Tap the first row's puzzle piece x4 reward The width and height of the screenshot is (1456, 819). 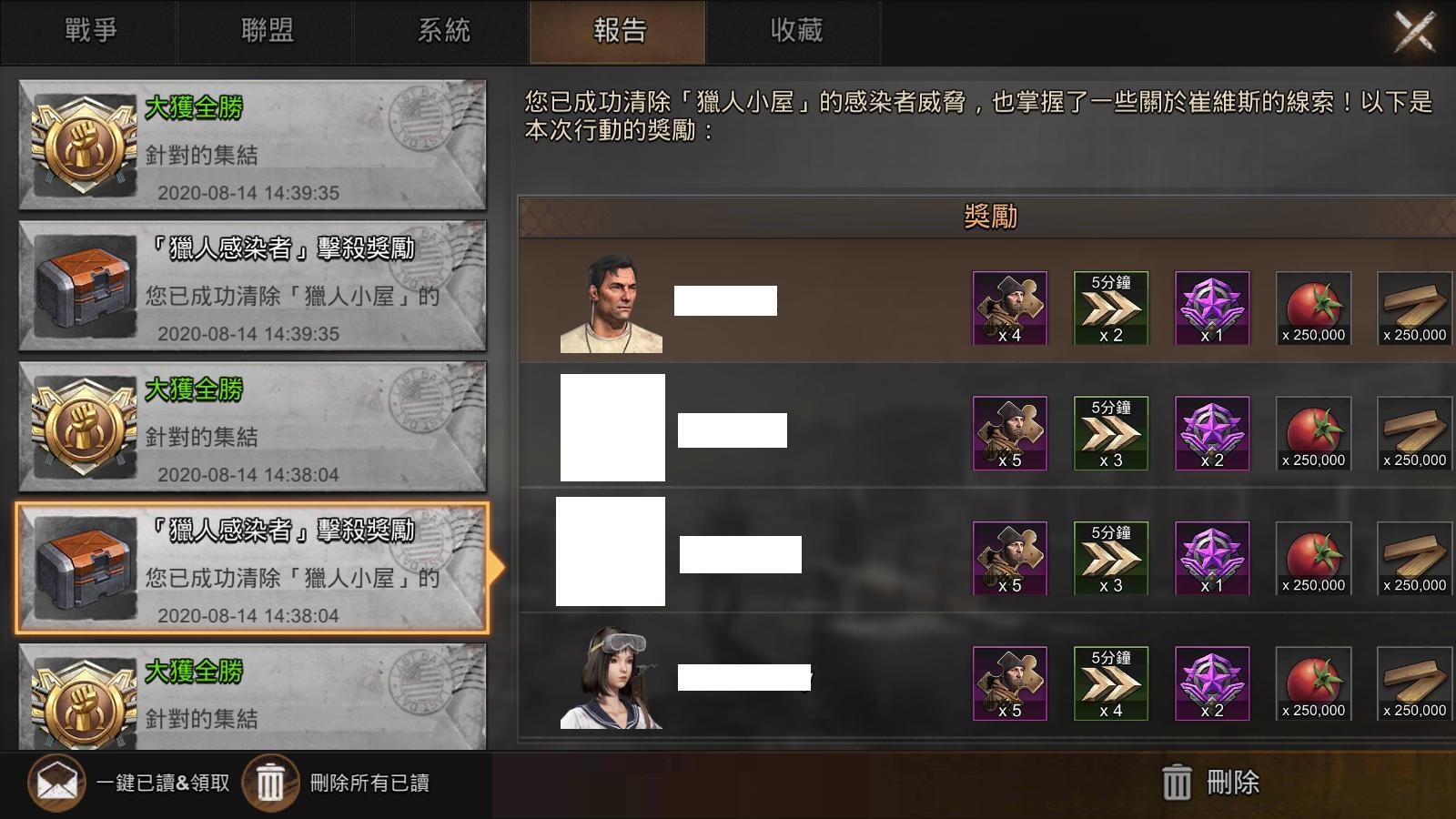pyautogui.click(x=1010, y=308)
